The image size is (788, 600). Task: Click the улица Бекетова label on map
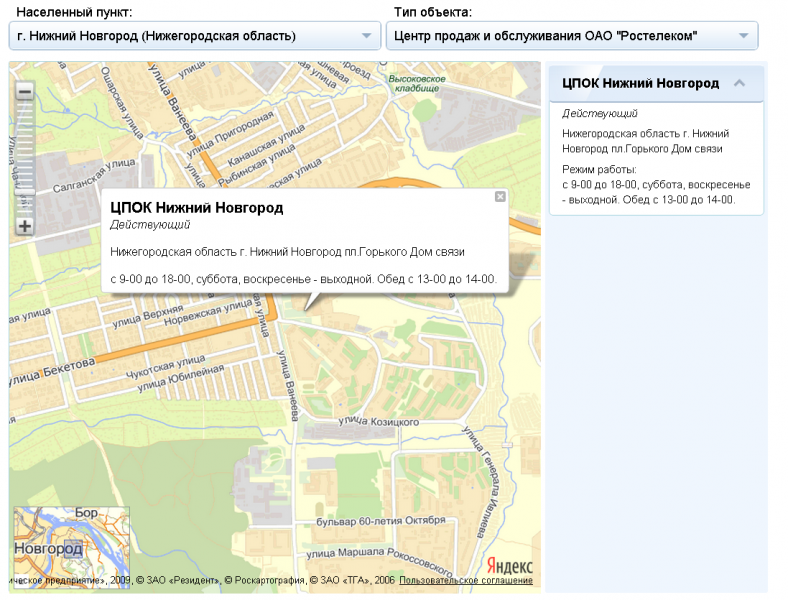coord(52,373)
